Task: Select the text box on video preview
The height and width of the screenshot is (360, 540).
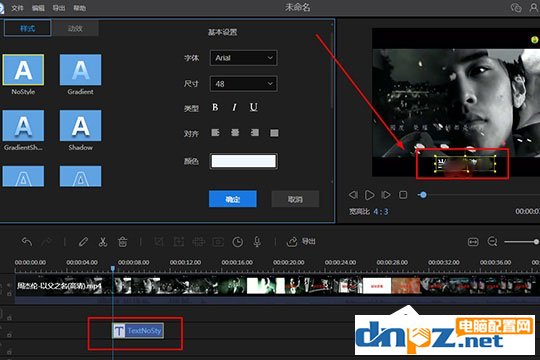Action: [465, 164]
